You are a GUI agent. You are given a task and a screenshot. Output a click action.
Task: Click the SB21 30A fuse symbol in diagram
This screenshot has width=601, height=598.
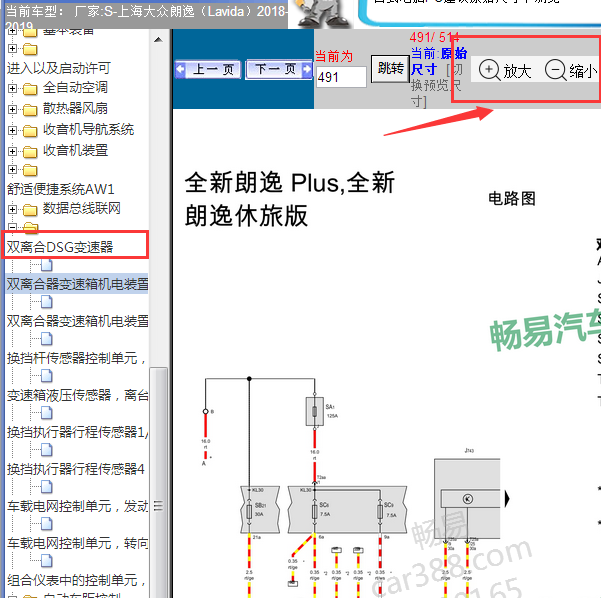(x=249, y=511)
